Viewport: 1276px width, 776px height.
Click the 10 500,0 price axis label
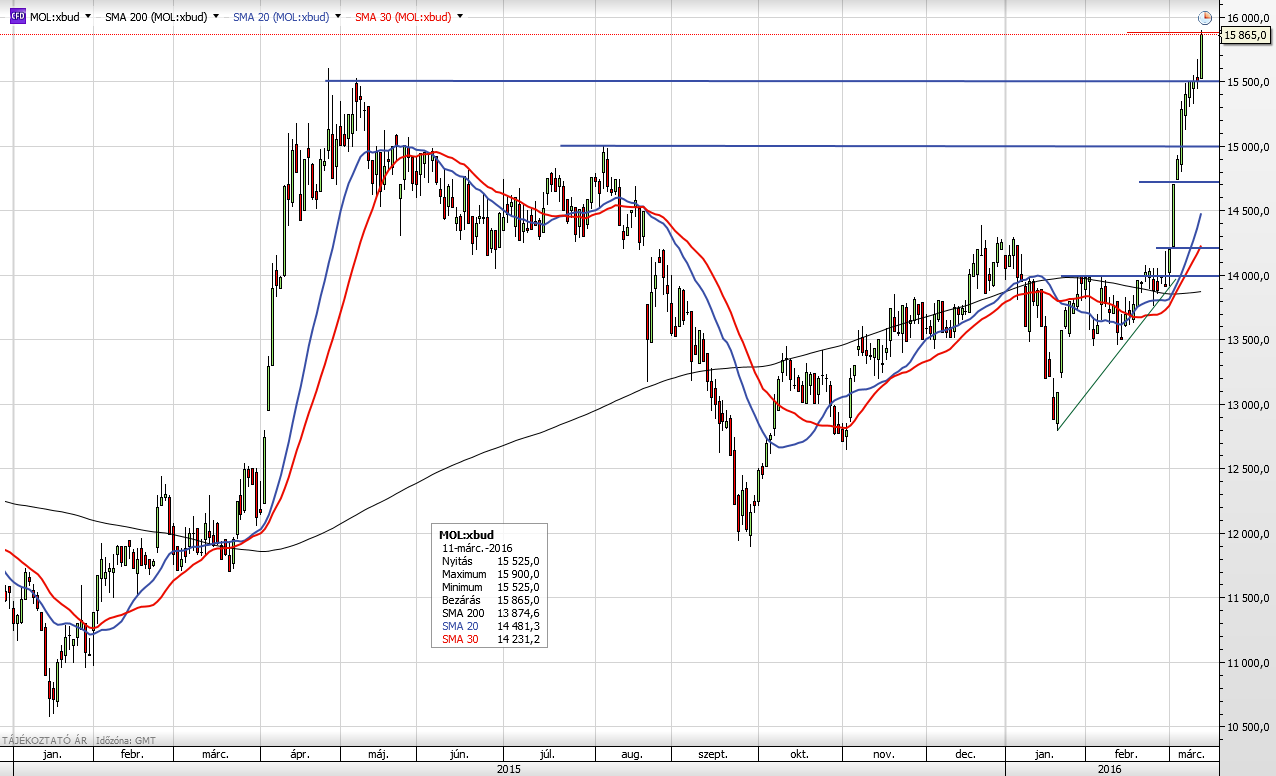[1247, 728]
